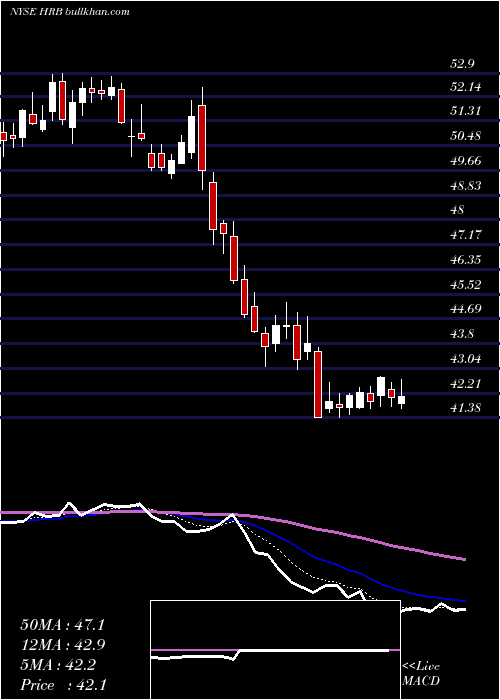Click the 47.17 price level label
Viewport: 500px width, 700px height.
[466, 234]
